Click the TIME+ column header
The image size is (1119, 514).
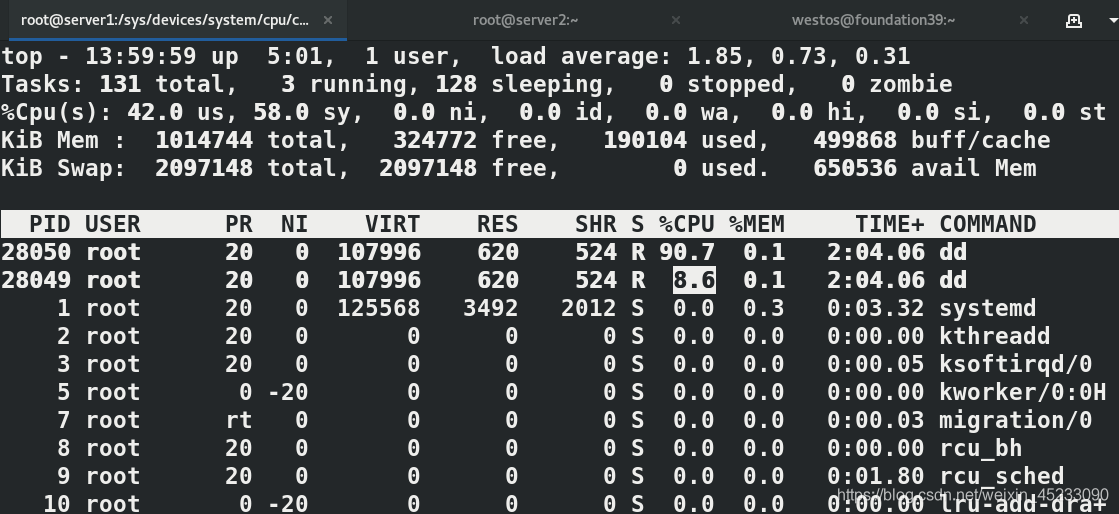point(889,224)
